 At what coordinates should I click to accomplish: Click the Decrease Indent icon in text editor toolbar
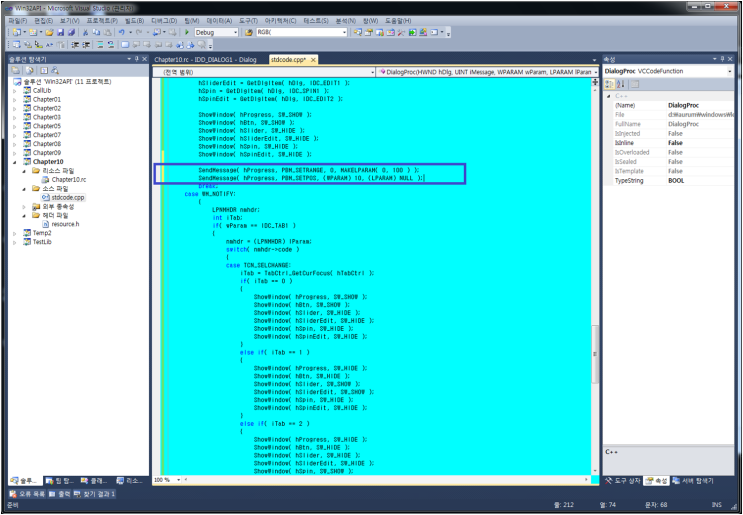(x=75, y=45)
